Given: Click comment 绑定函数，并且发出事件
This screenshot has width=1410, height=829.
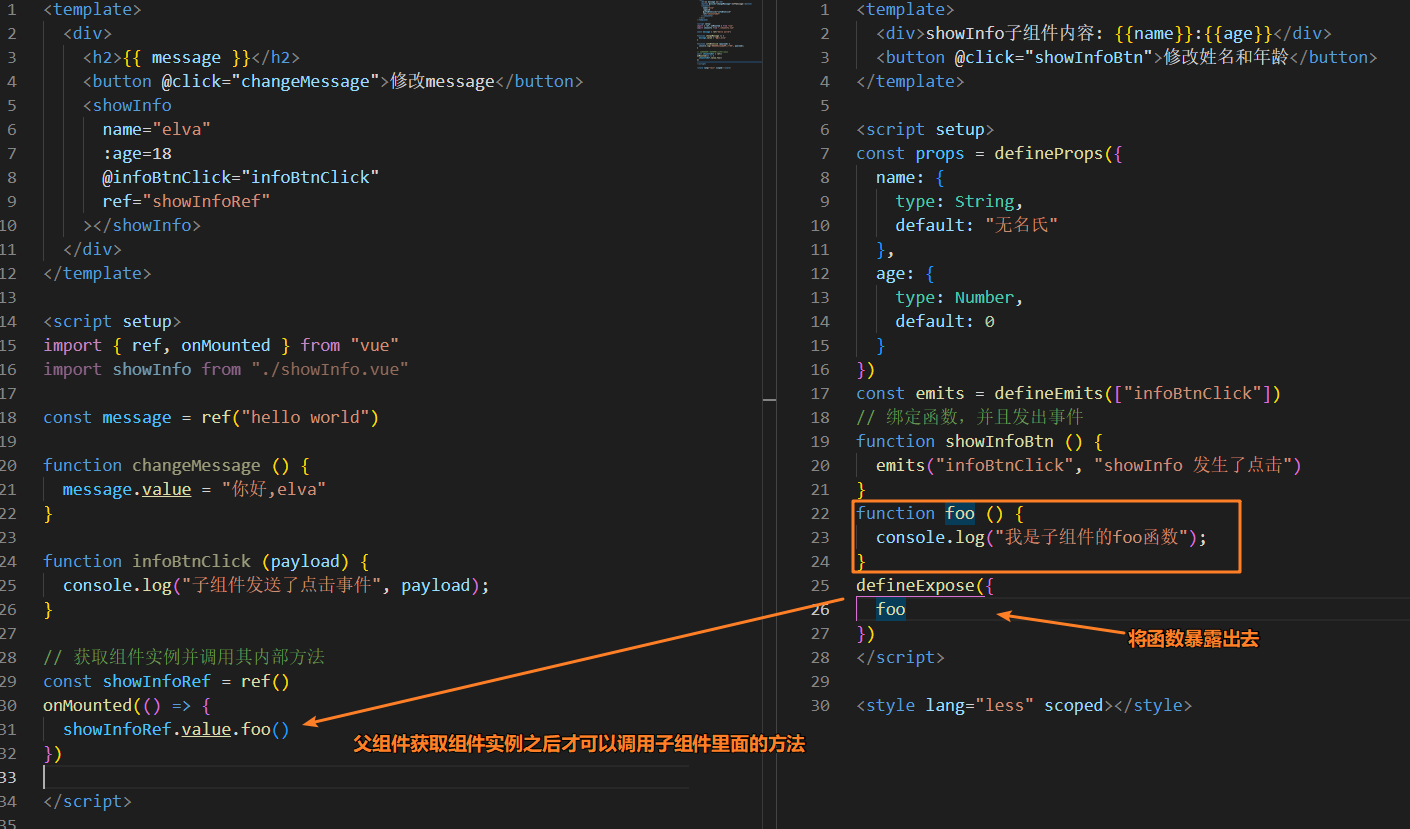Looking at the screenshot, I should coord(970,417).
